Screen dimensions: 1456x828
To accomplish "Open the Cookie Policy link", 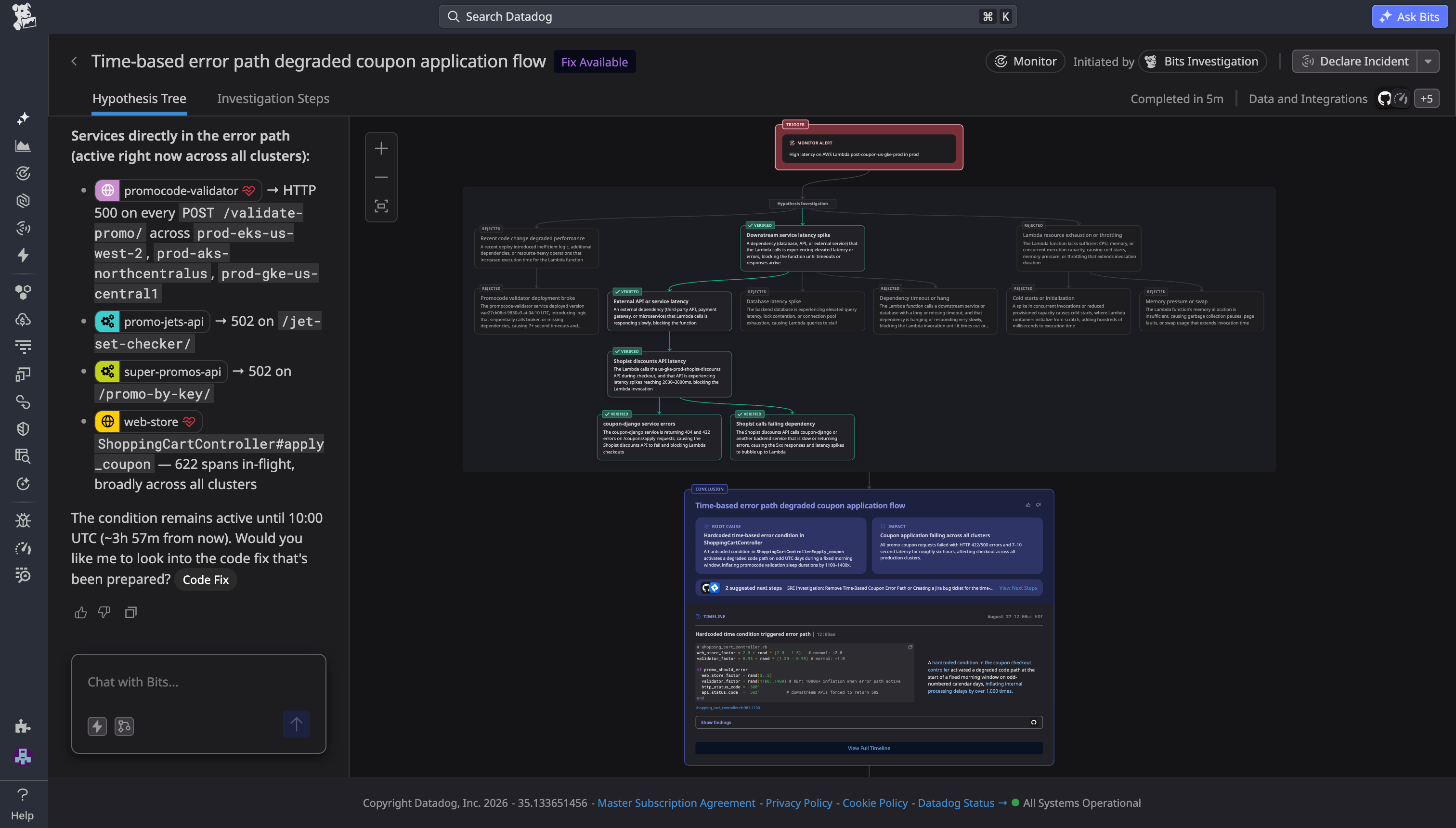I will (x=875, y=803).
